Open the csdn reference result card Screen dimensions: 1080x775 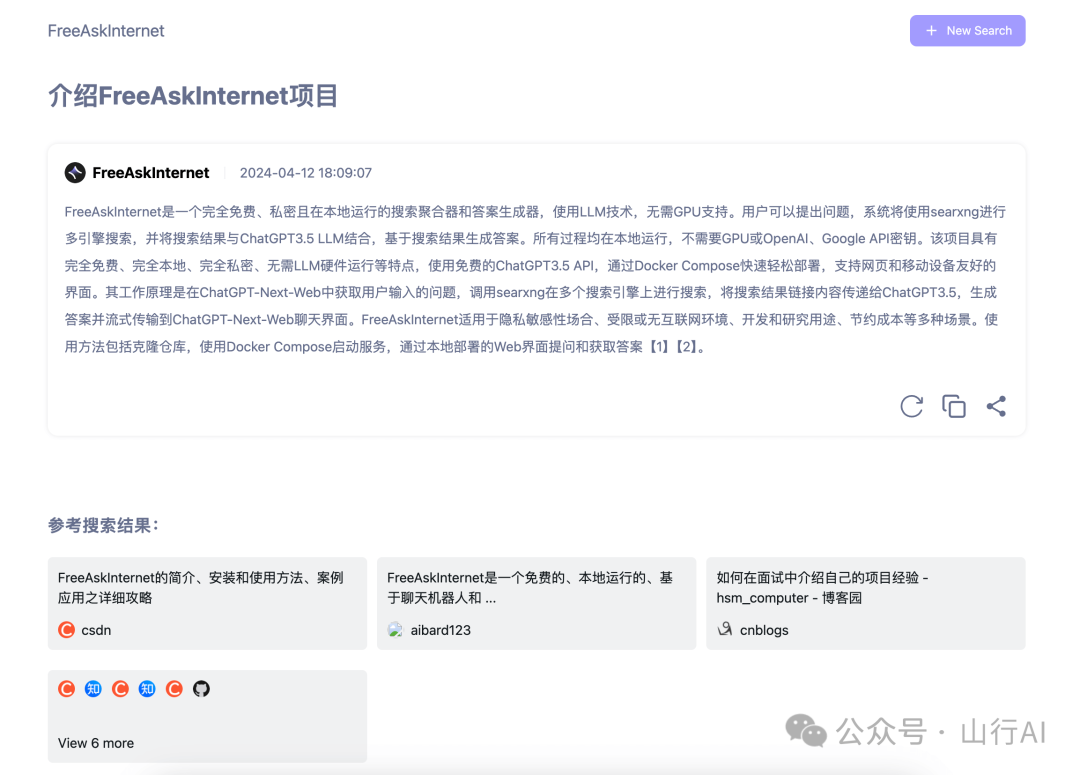(207, 603)
